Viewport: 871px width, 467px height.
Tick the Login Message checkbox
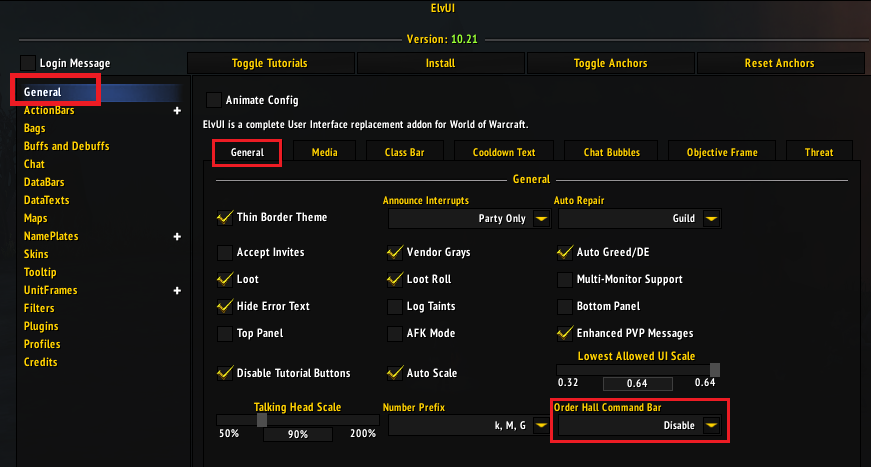28,63
